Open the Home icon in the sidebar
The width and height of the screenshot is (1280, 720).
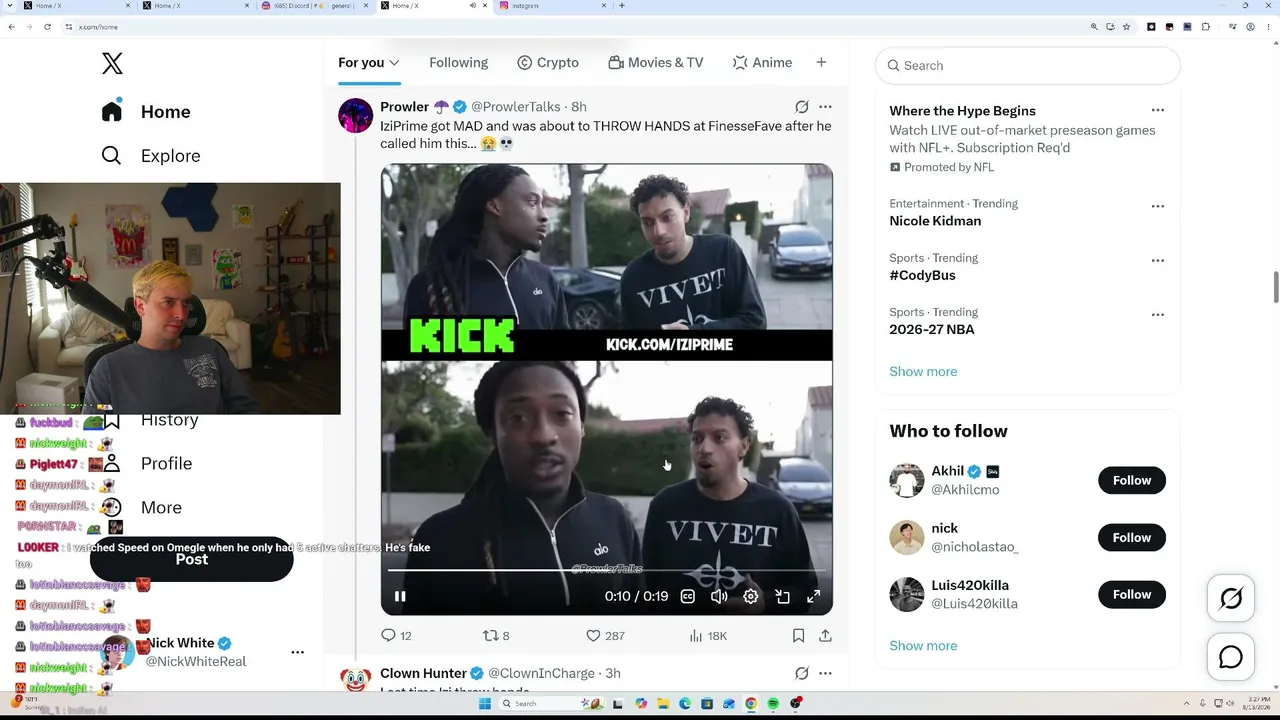click(x=112, y=111)
